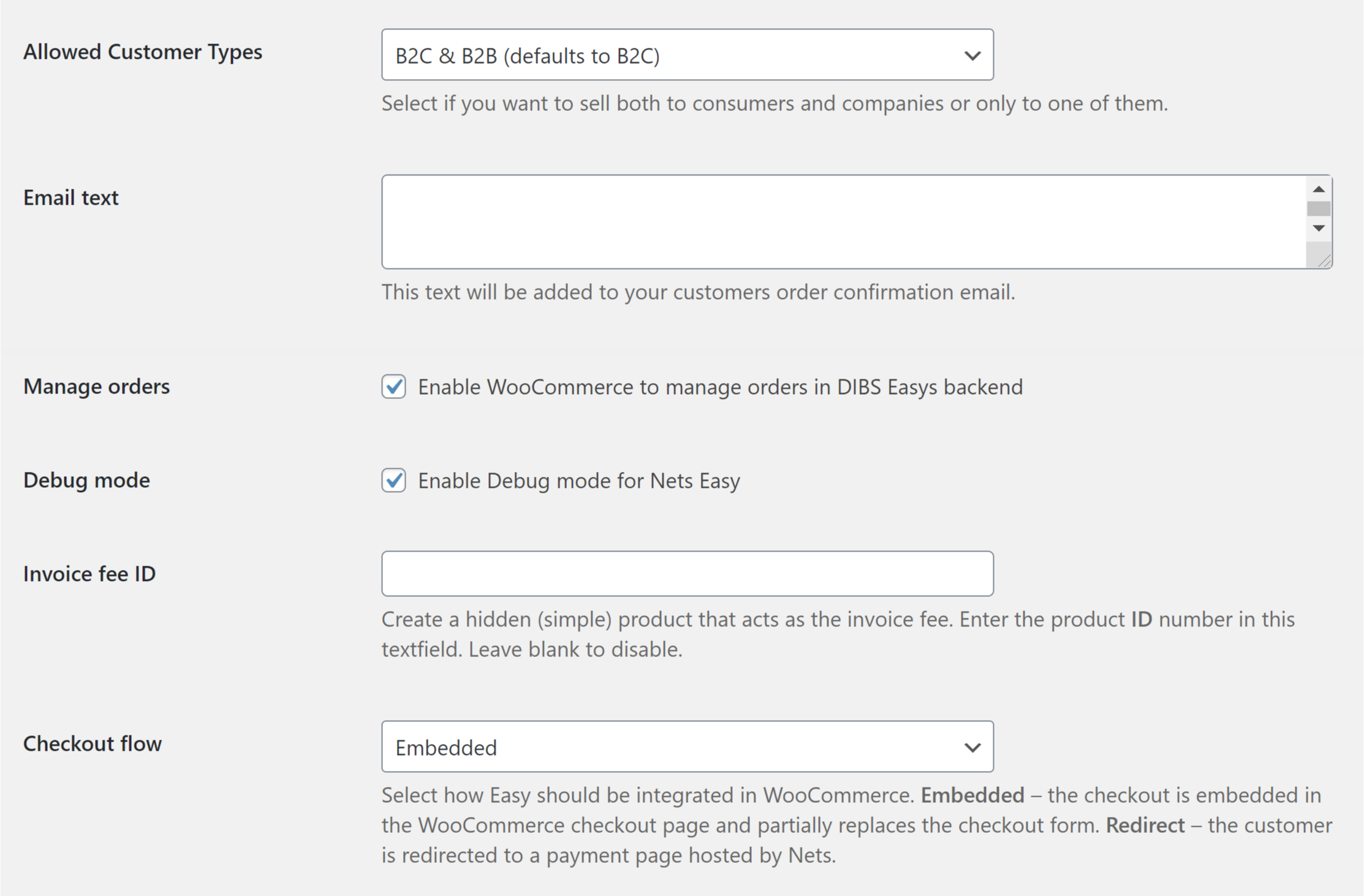This screenshot has height=896, width=1364.
Task: Uncheck the Manage orders checkbox
Action: (x=393, y=387)
